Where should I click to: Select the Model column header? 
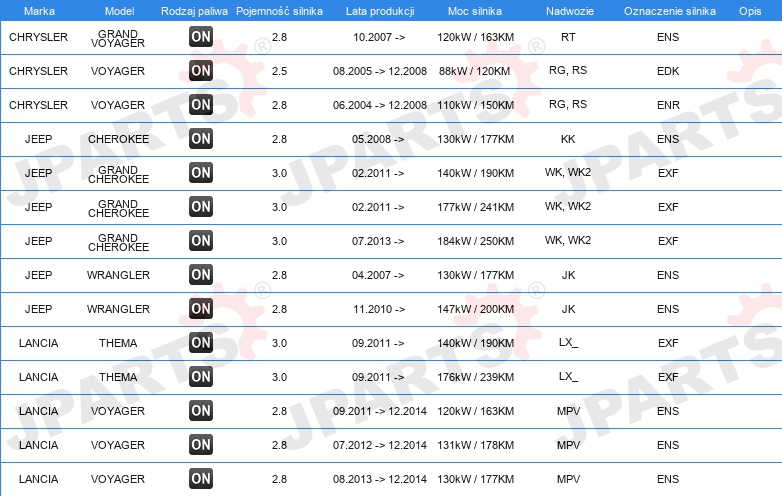pyautogui.click(x=120, y=11)
